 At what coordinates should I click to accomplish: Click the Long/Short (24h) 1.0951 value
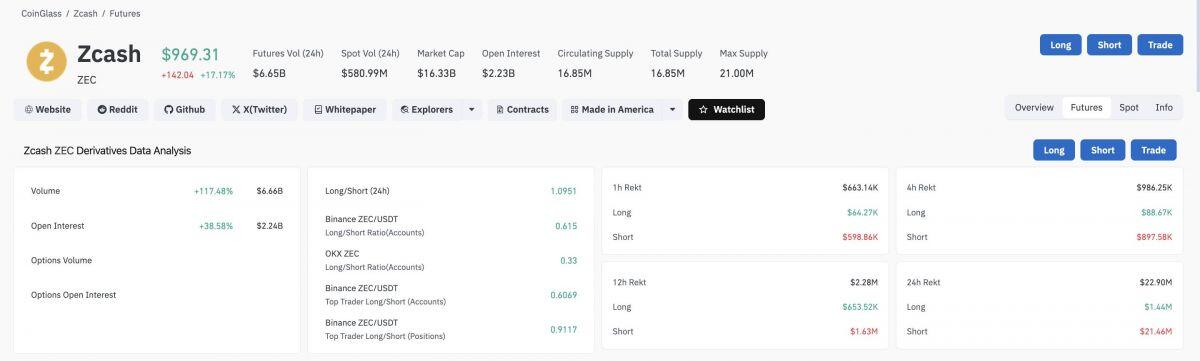[563, 191]
